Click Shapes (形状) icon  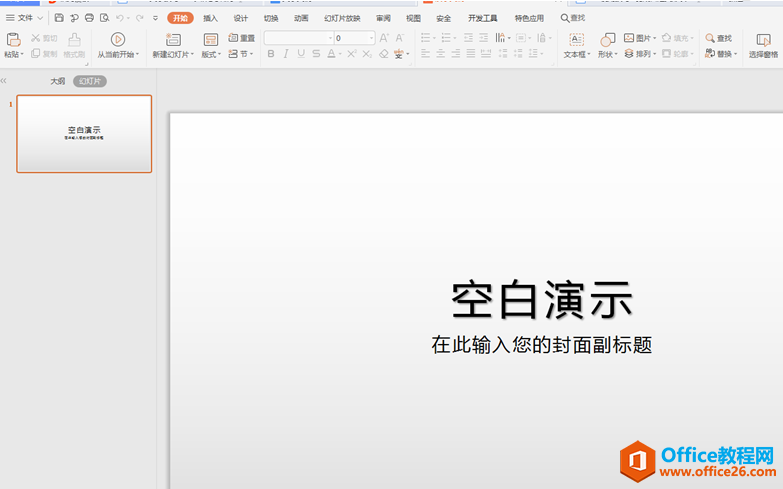point(607,40)
